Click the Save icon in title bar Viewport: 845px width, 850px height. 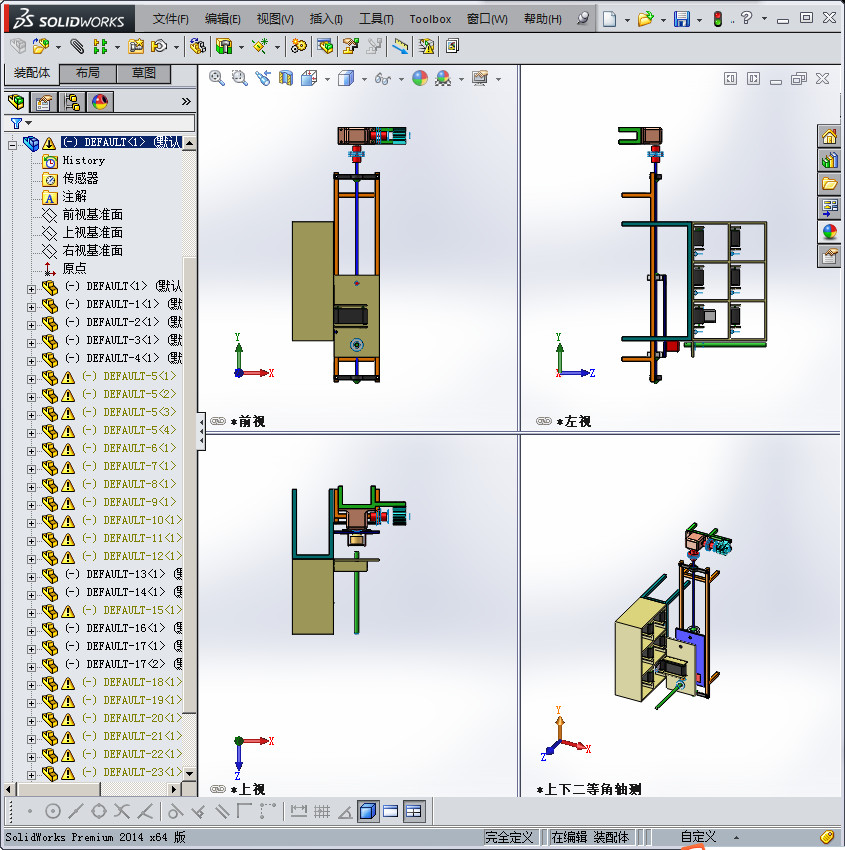click(681, 19)
